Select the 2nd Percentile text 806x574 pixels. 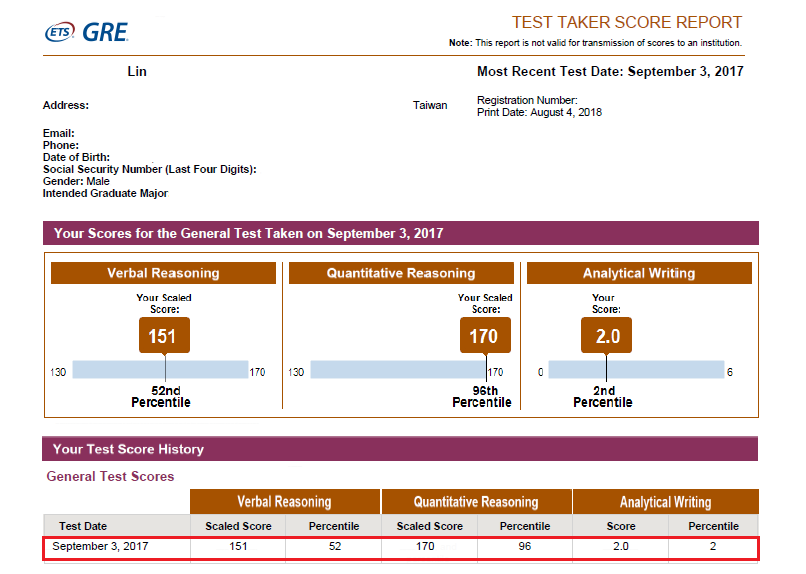click(603, 397)
